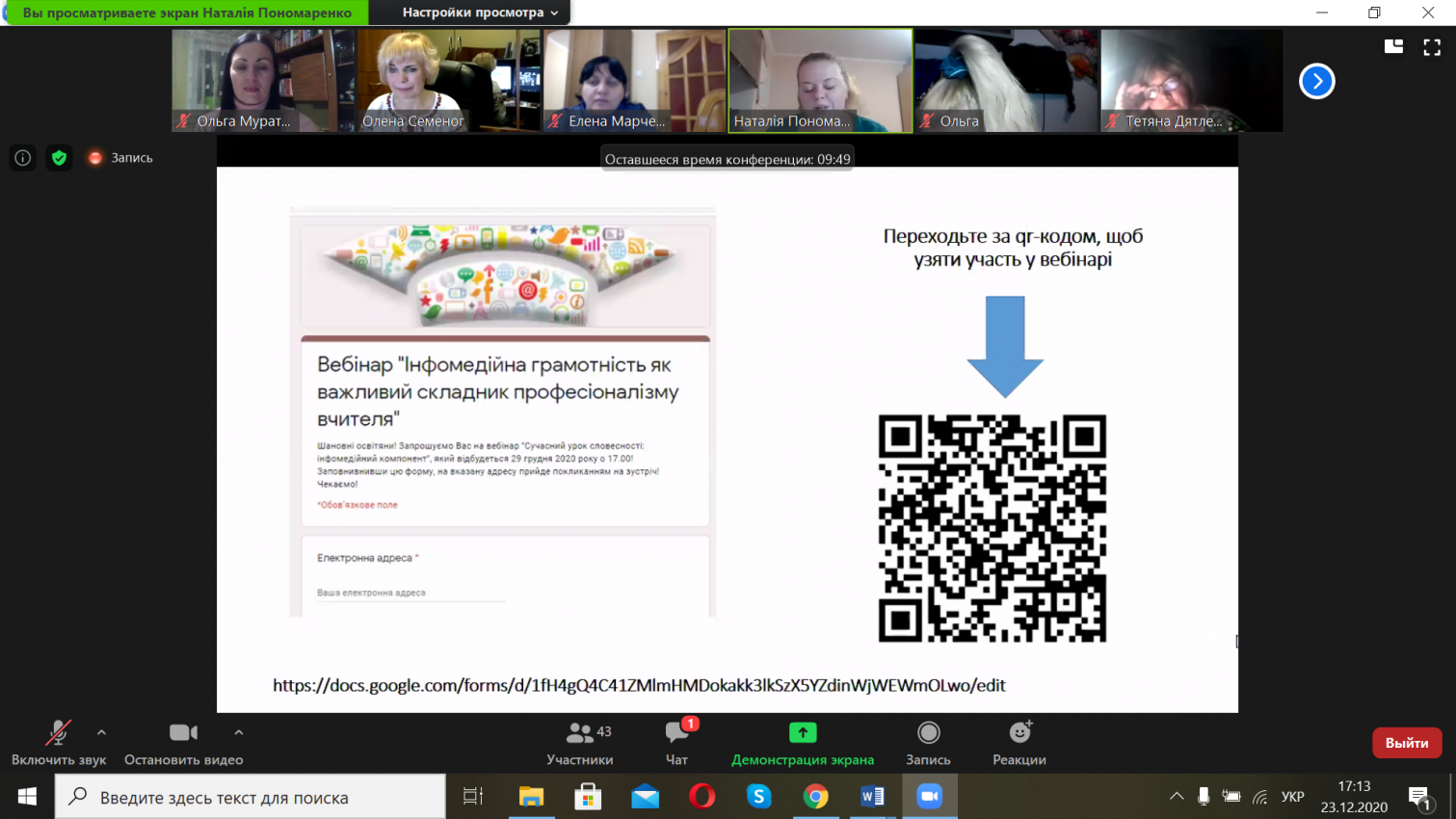Viewport: 1456px width, 819px height.
Task: Open the Реакции reactions menu
Action: [1019, 743]
